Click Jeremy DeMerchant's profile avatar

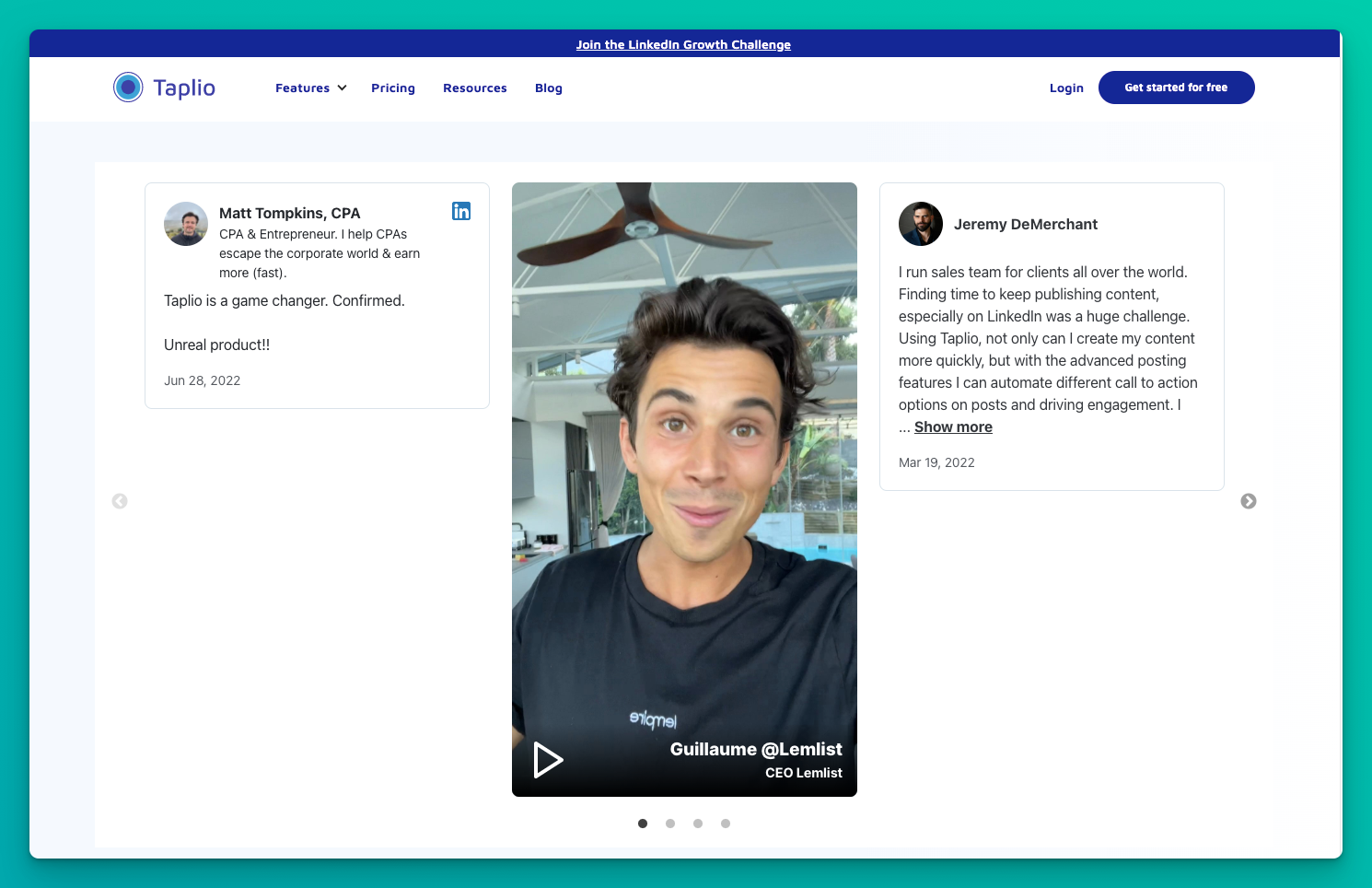coord(921,224)
